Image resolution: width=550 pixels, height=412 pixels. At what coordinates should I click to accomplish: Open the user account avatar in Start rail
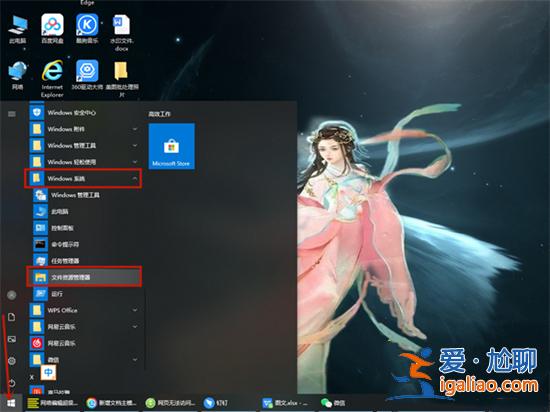[x=12, y=295]
